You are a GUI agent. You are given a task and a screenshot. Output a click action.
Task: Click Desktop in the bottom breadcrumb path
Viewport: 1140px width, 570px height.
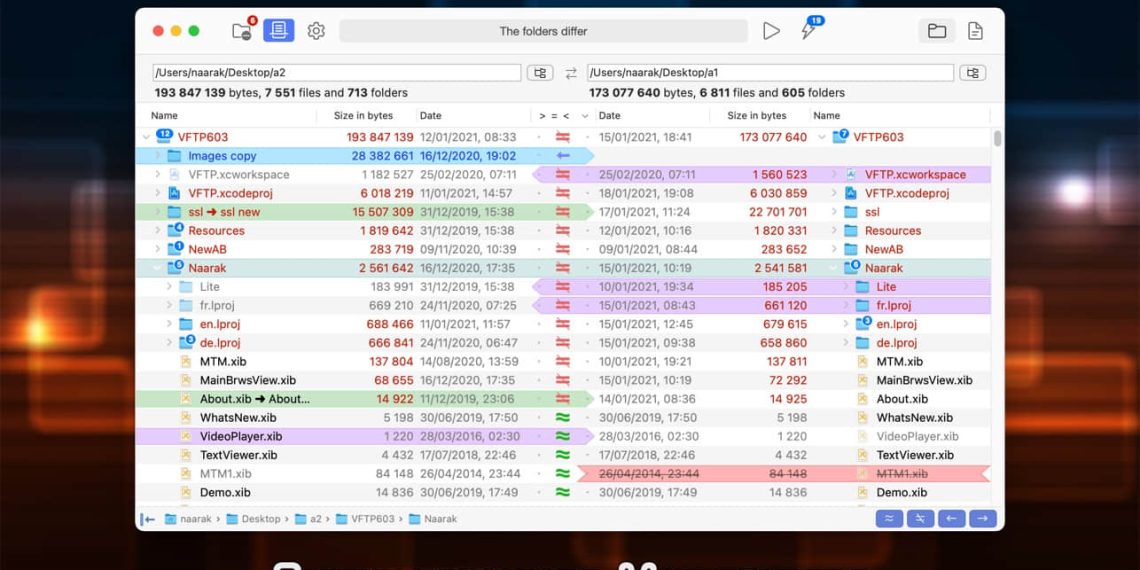tap(260, 519)
